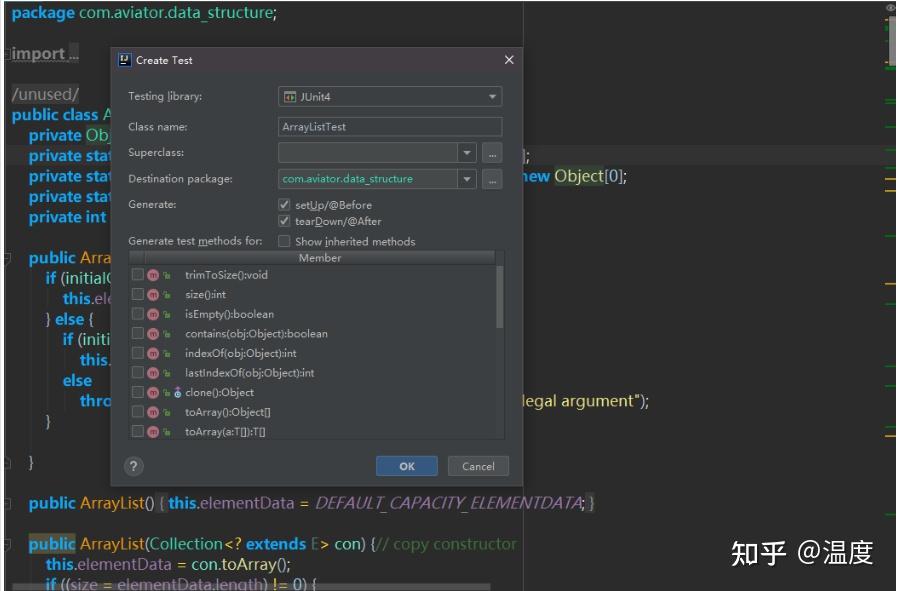Collapse the import statement in the editor
898x591 pixels.
(8, 53)
